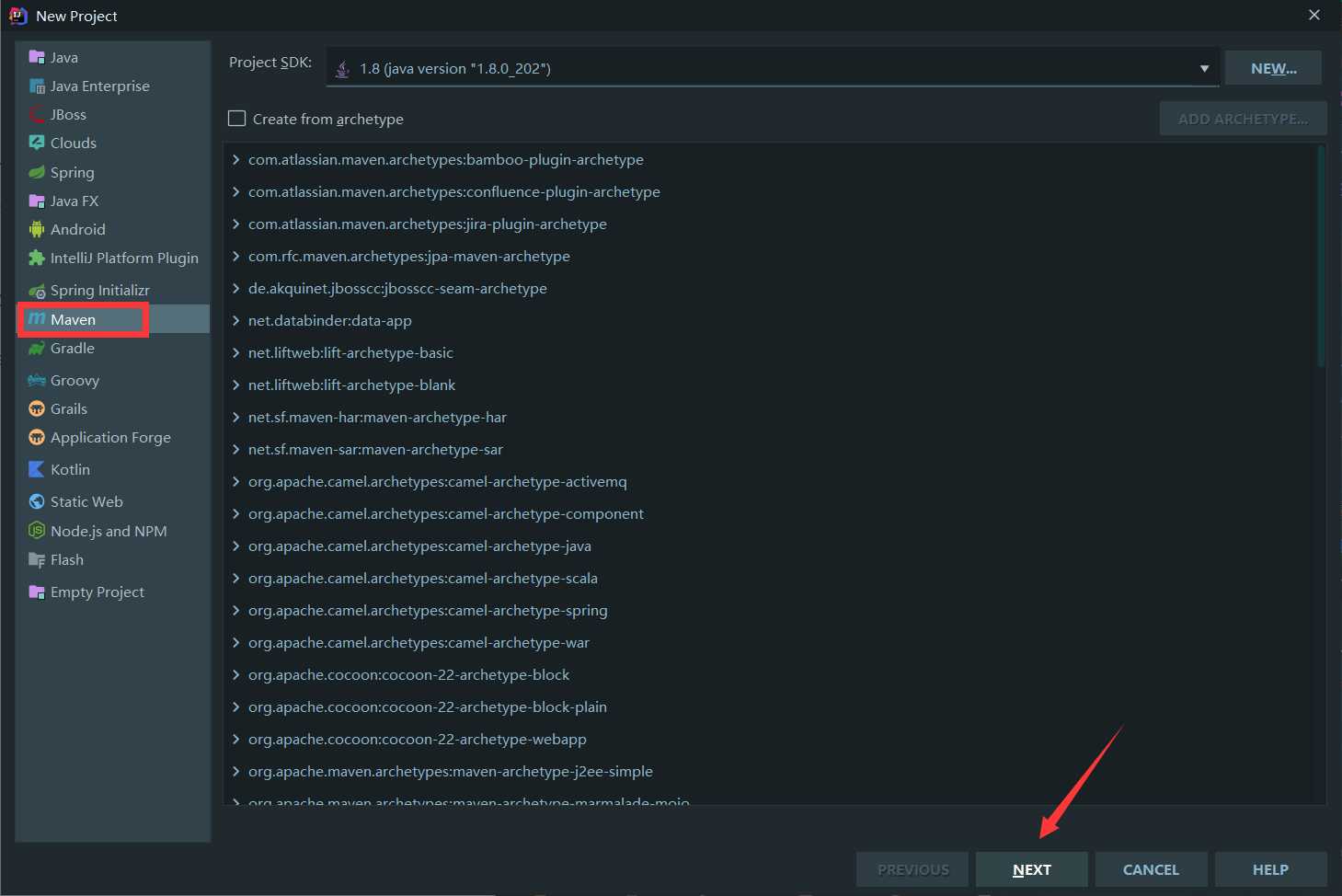Expand jpa-maven-archetype node

(x=236, y=257)
